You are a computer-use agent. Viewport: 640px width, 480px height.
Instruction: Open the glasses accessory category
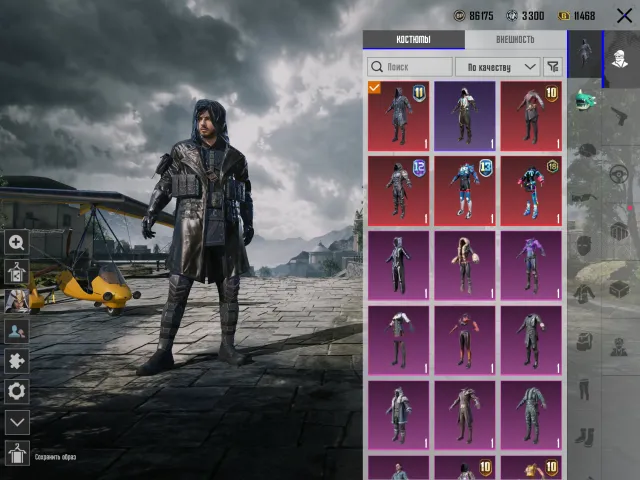pos(584,199)
